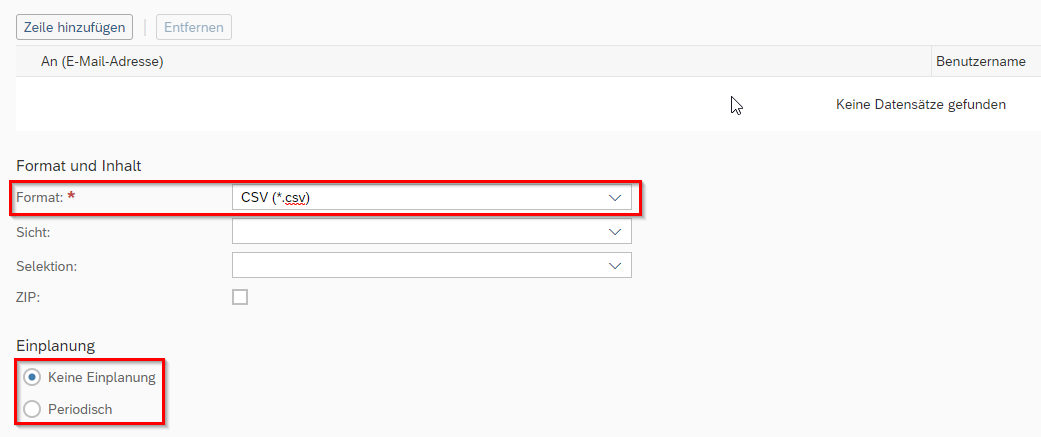Click the Selektion field label
The height and width of the screenshot is (437, 1041).
[x=46, y=266]
